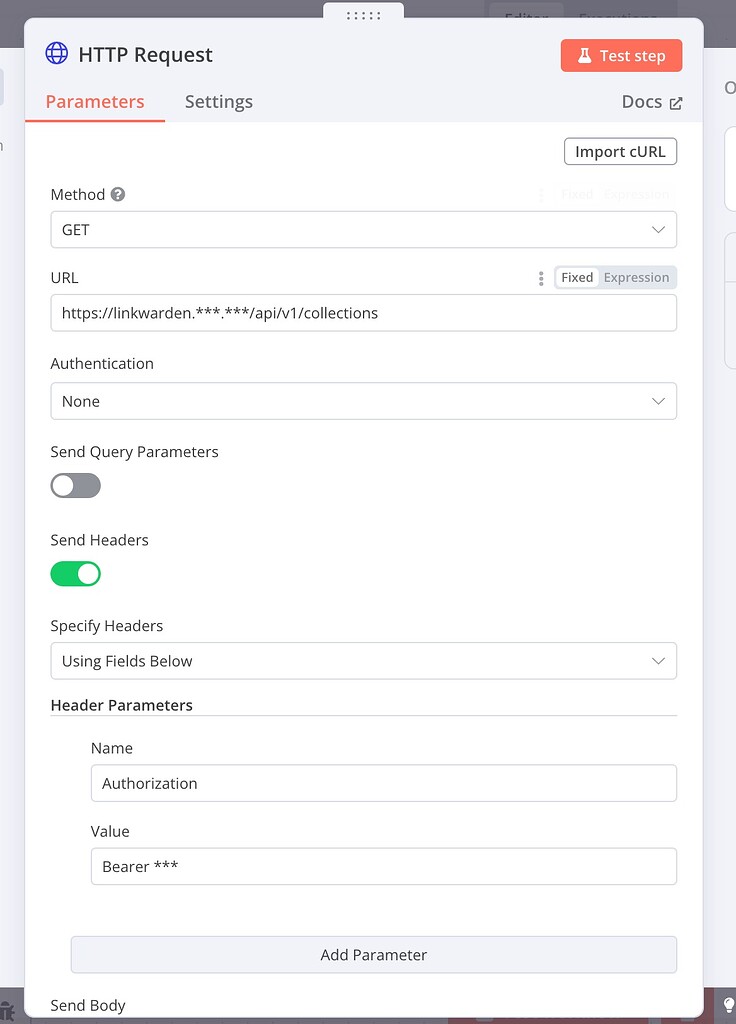736x1024 pixels.
Task: Click the external link icon beside Docs
Action: (675, 101)
